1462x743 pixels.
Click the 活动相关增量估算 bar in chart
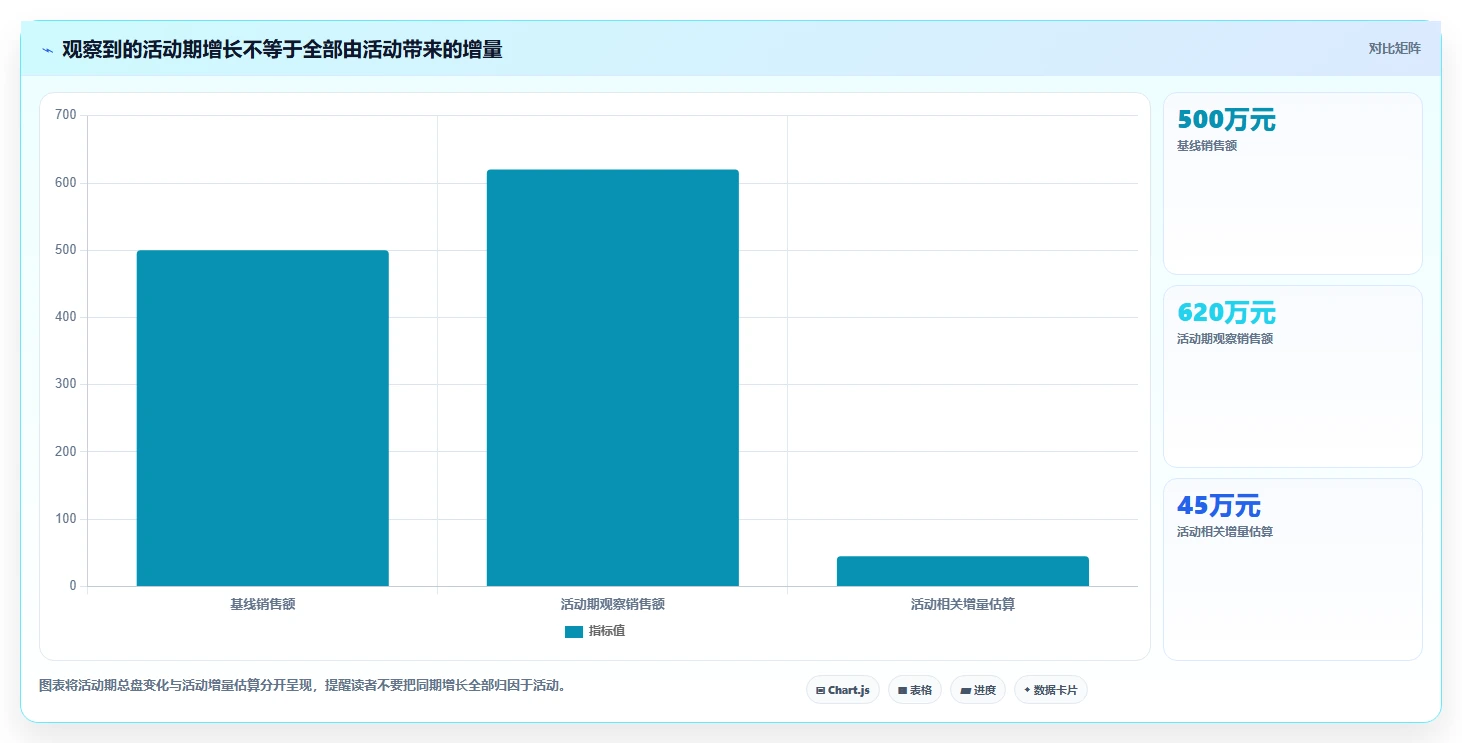click(963, 571)
